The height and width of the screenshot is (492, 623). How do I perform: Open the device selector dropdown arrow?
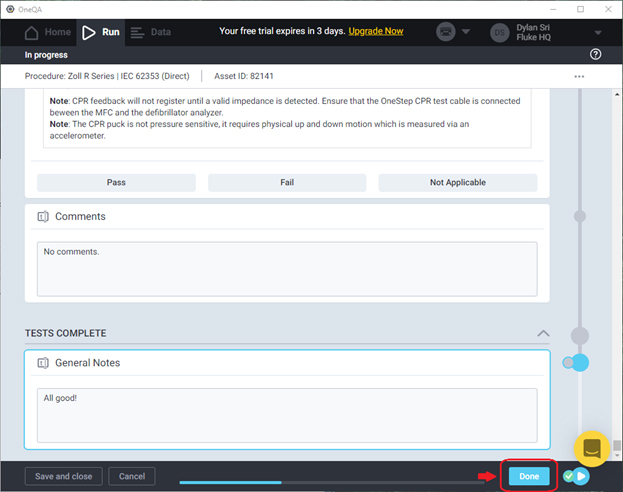point(467,32)
